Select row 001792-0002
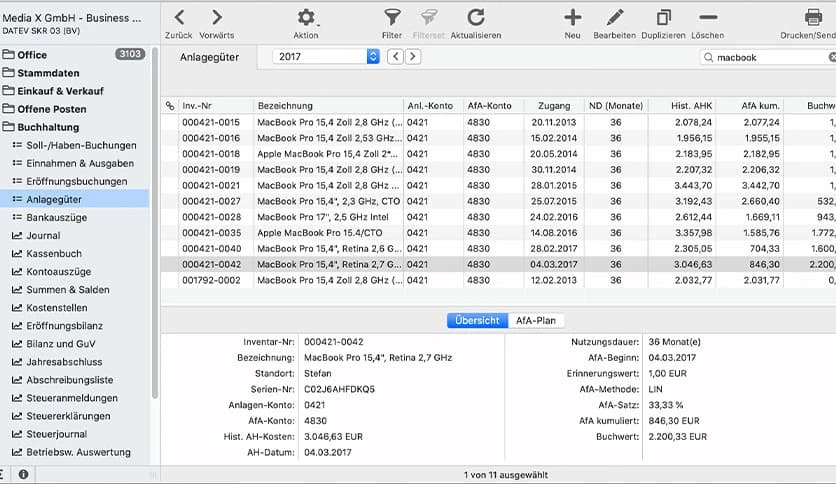This screenshot has width=836, height=484. pyautogui.click(x=499, y=280)
